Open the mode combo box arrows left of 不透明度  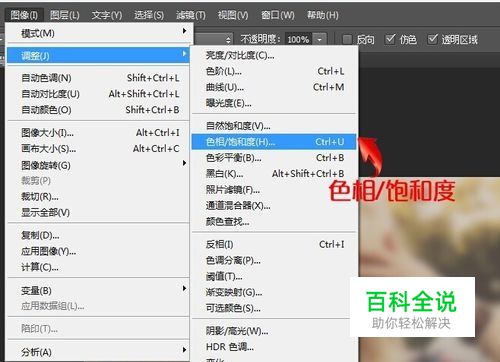pos(228,40)
